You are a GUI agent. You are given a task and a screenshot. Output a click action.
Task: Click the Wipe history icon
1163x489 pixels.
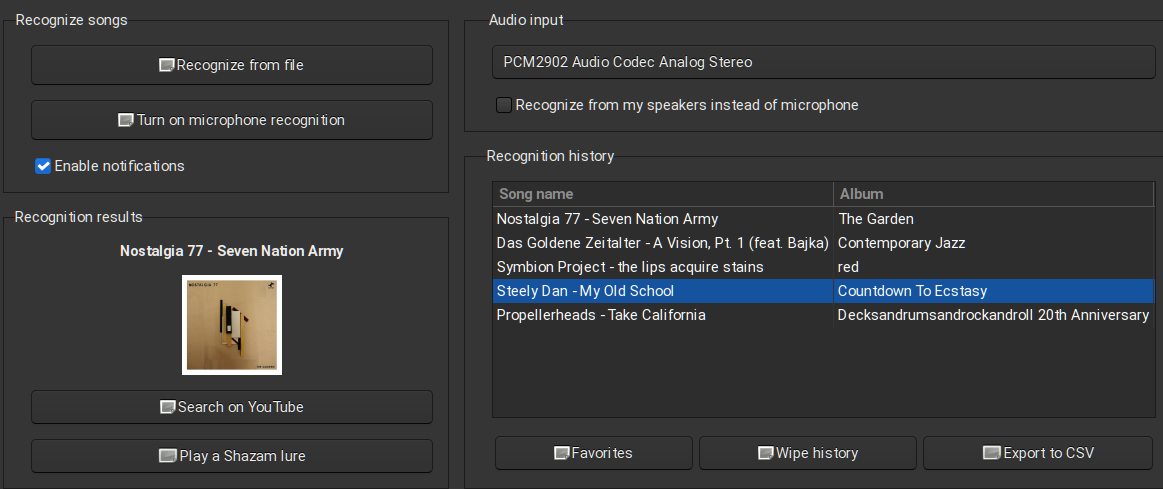tap(766, 453)
